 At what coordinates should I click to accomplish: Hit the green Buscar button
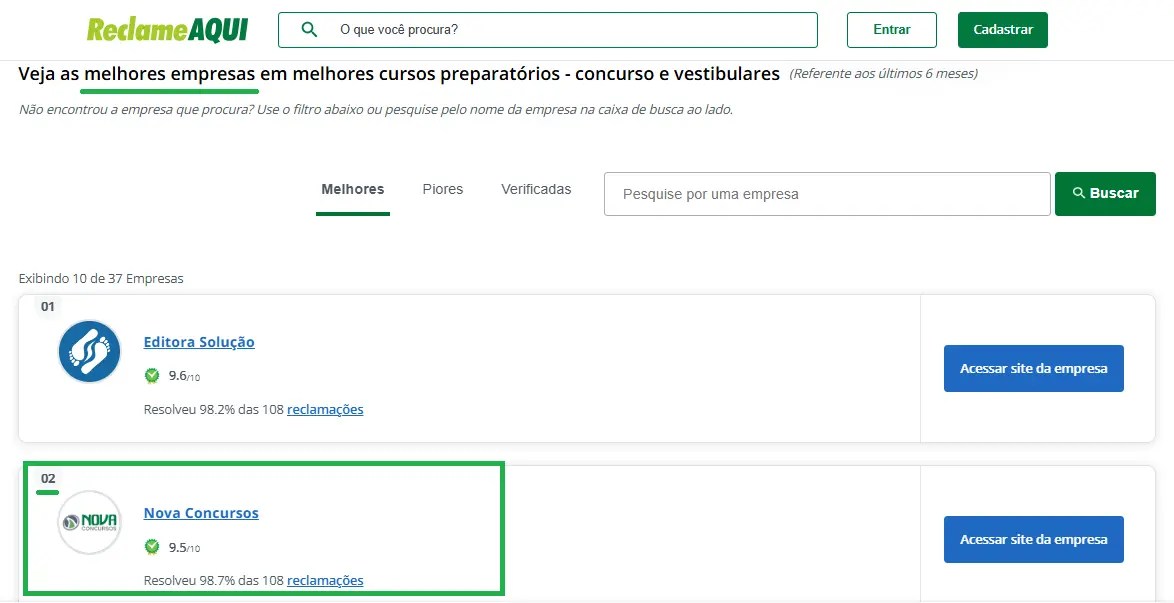[x=1105, y=194]
